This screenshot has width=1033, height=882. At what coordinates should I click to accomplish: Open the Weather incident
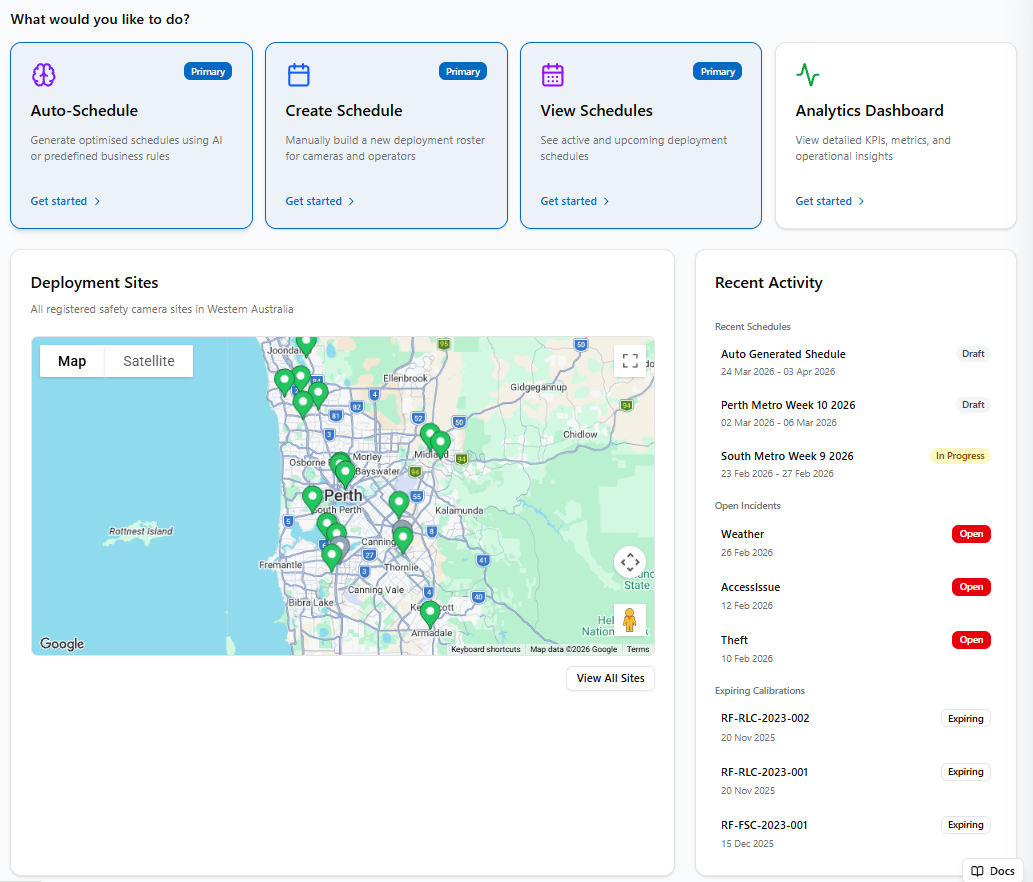coord(855,543)
